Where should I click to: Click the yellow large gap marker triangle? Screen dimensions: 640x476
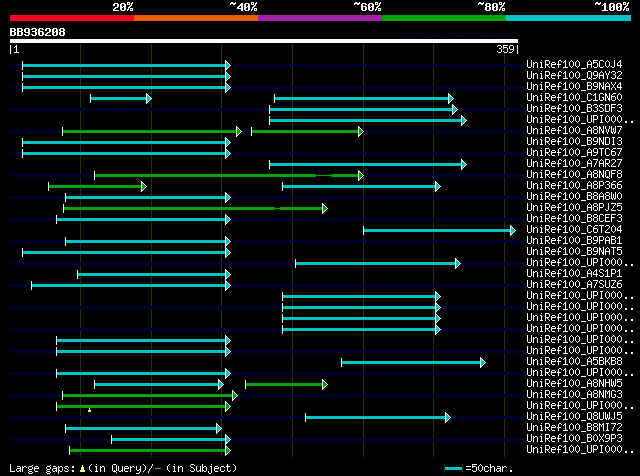tap(89, 409)
